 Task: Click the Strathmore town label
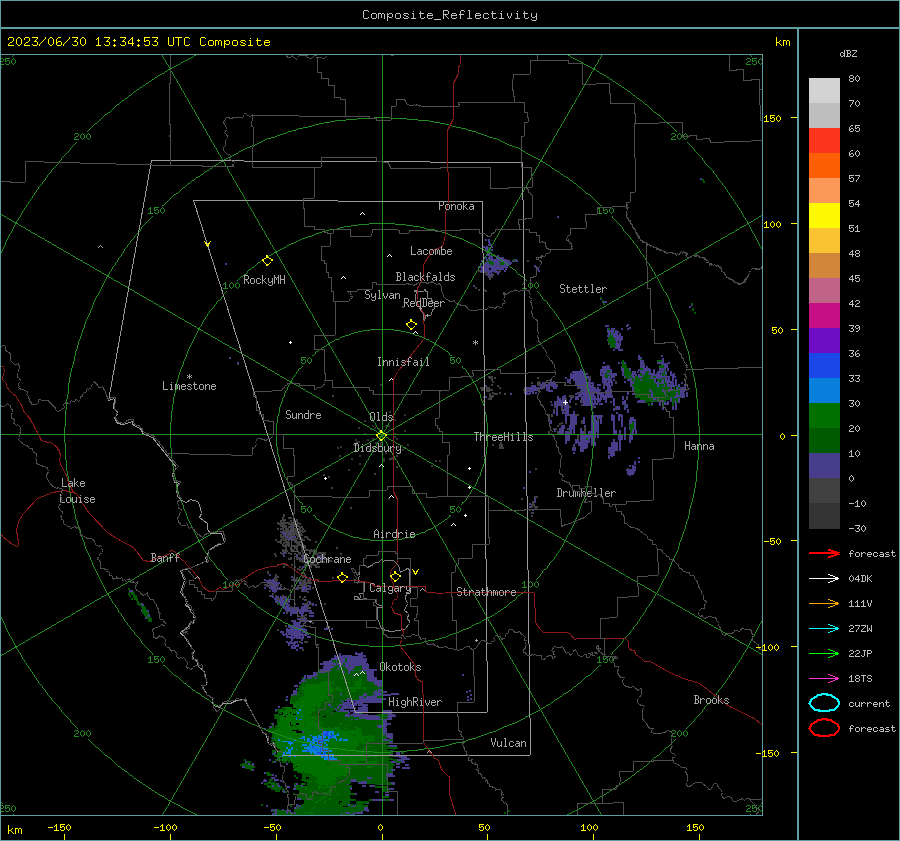pos(486,592)
